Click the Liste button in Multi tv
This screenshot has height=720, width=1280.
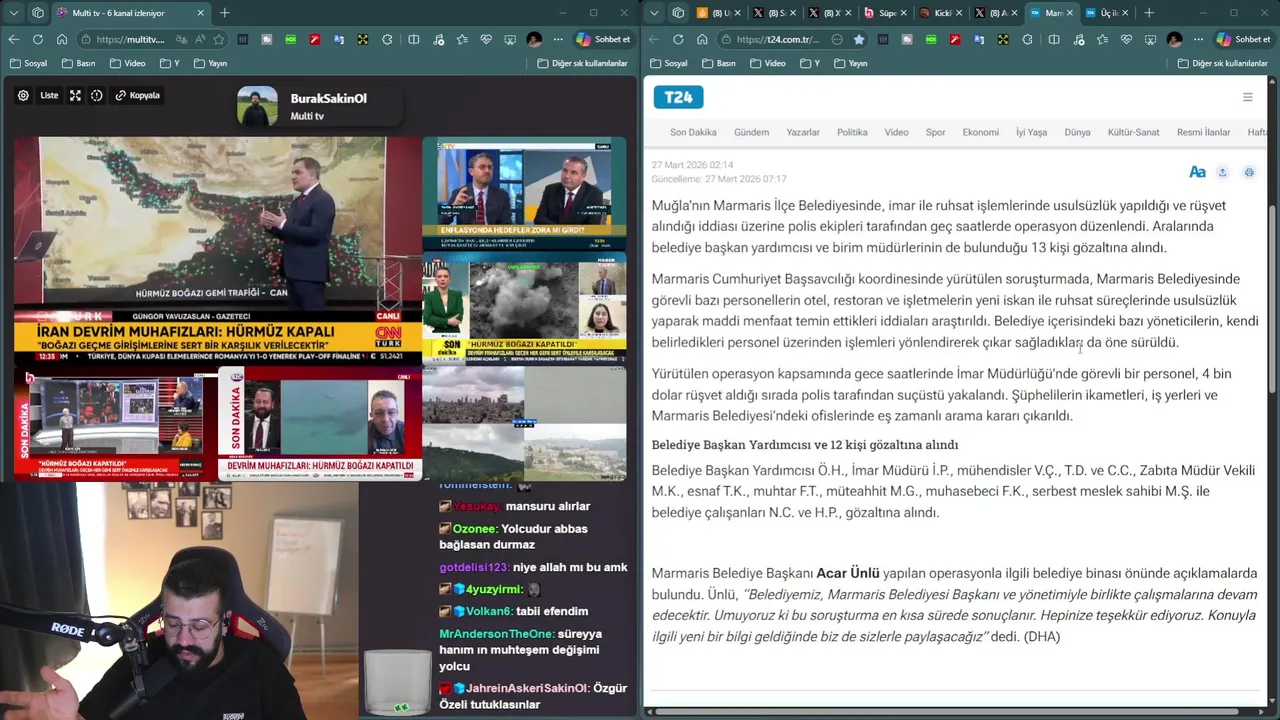49,96
